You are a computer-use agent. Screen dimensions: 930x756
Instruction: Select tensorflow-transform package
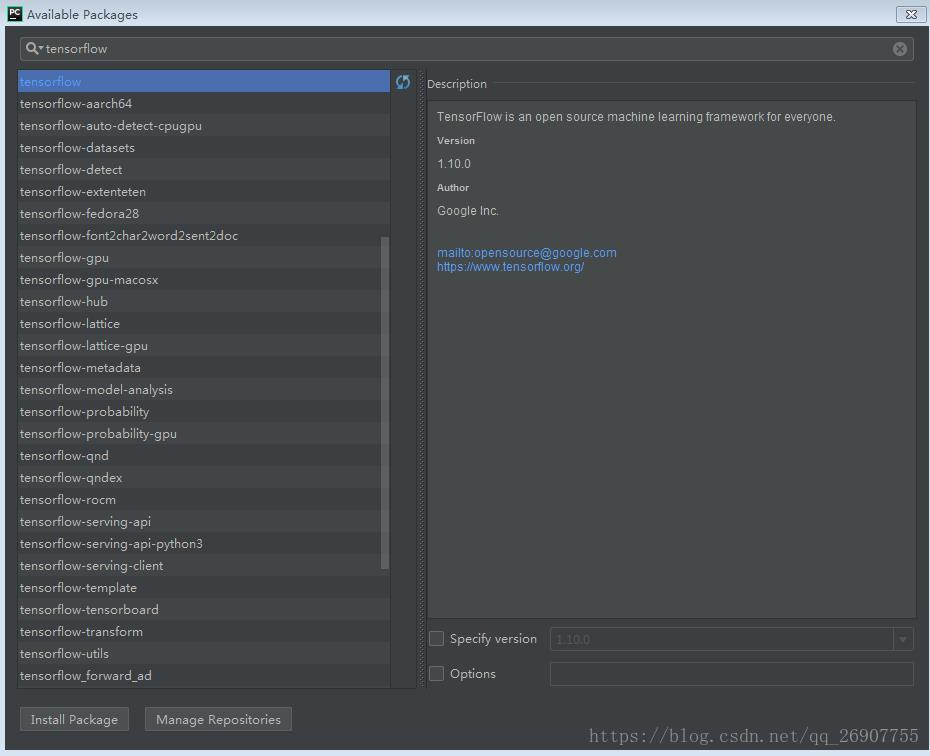click(203, 631)
